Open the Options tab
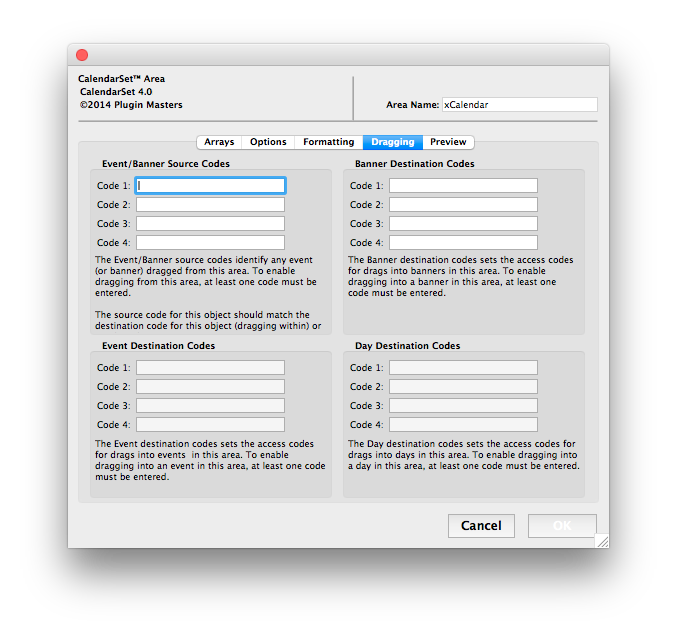This screenshot has height=640, width=677. pyautogui.click(x=268, y=142)
